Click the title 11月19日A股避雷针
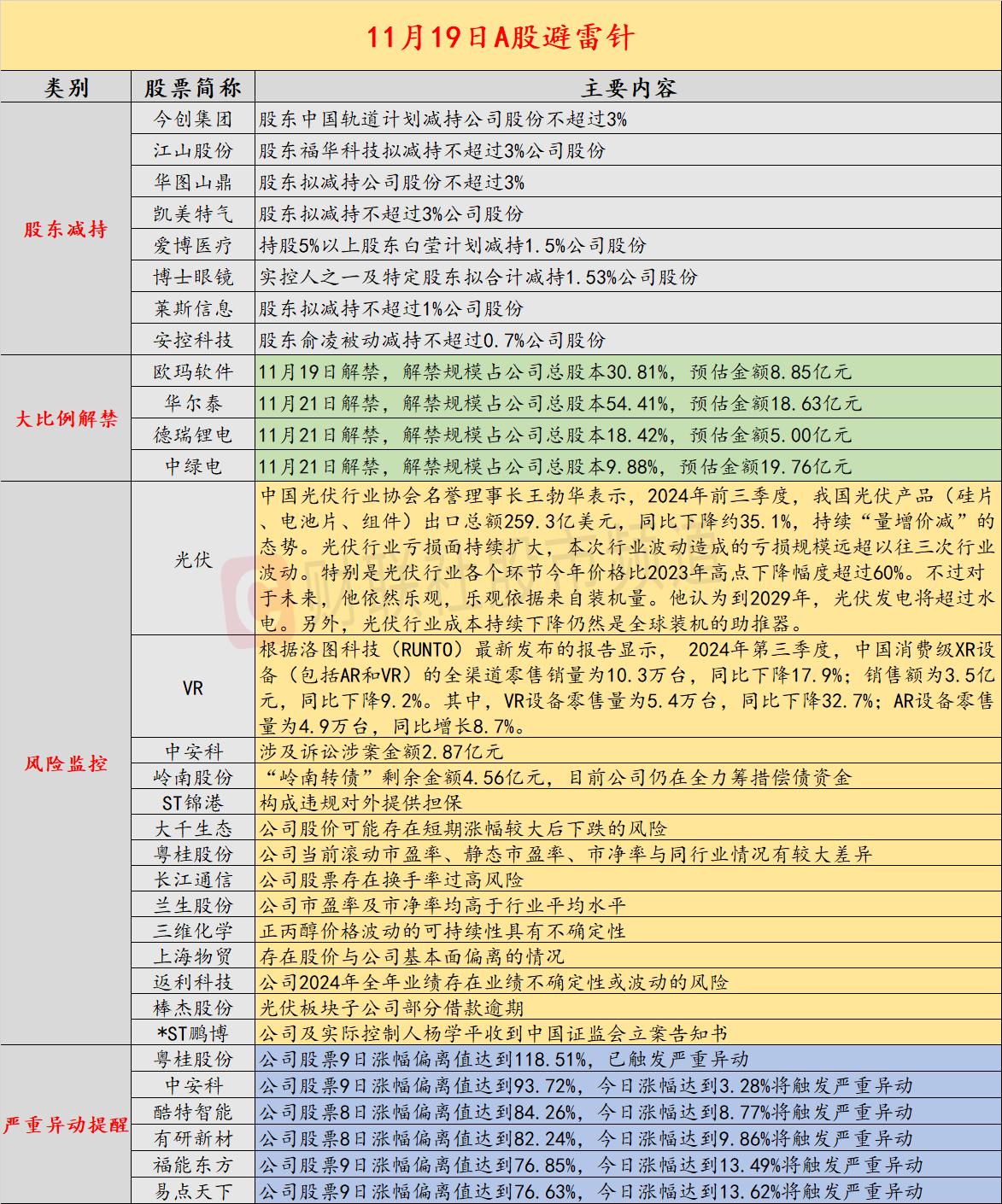 coord(501,37)
